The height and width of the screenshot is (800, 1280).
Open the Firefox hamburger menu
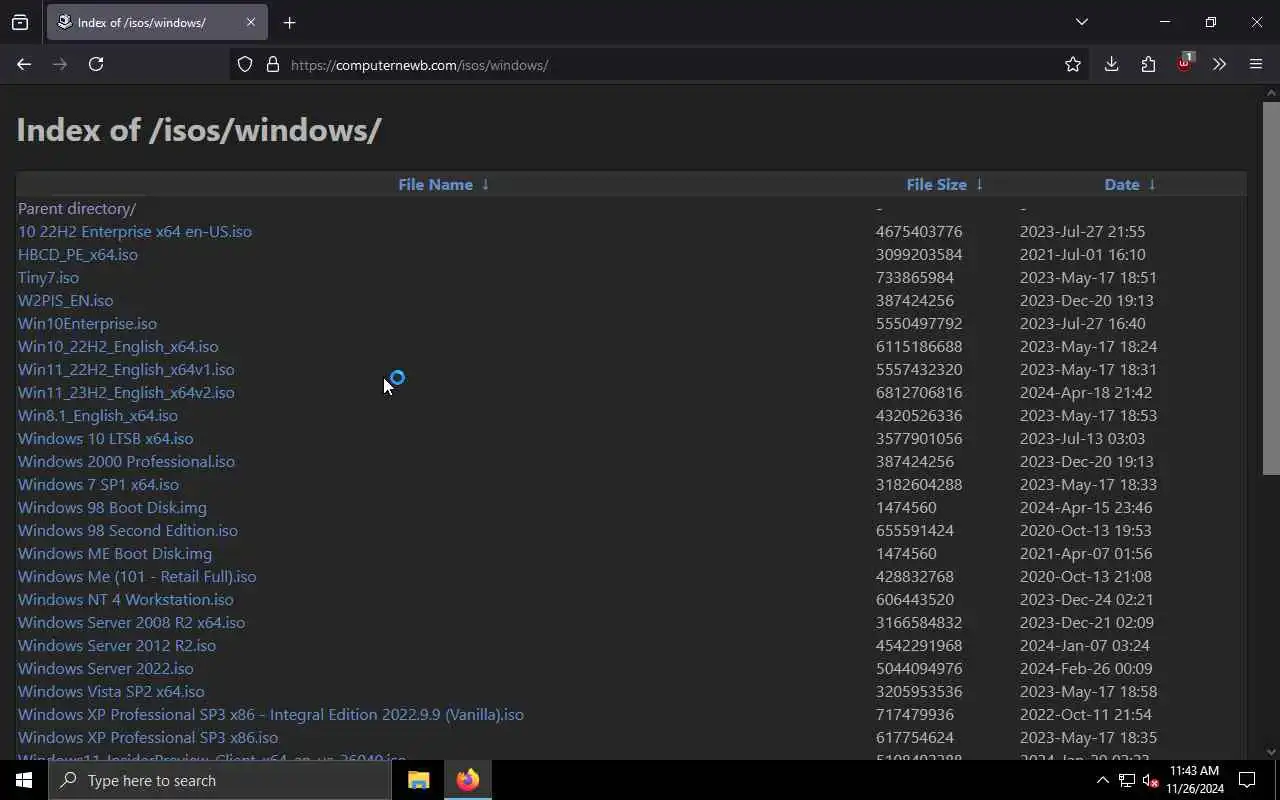point(1256,64)
